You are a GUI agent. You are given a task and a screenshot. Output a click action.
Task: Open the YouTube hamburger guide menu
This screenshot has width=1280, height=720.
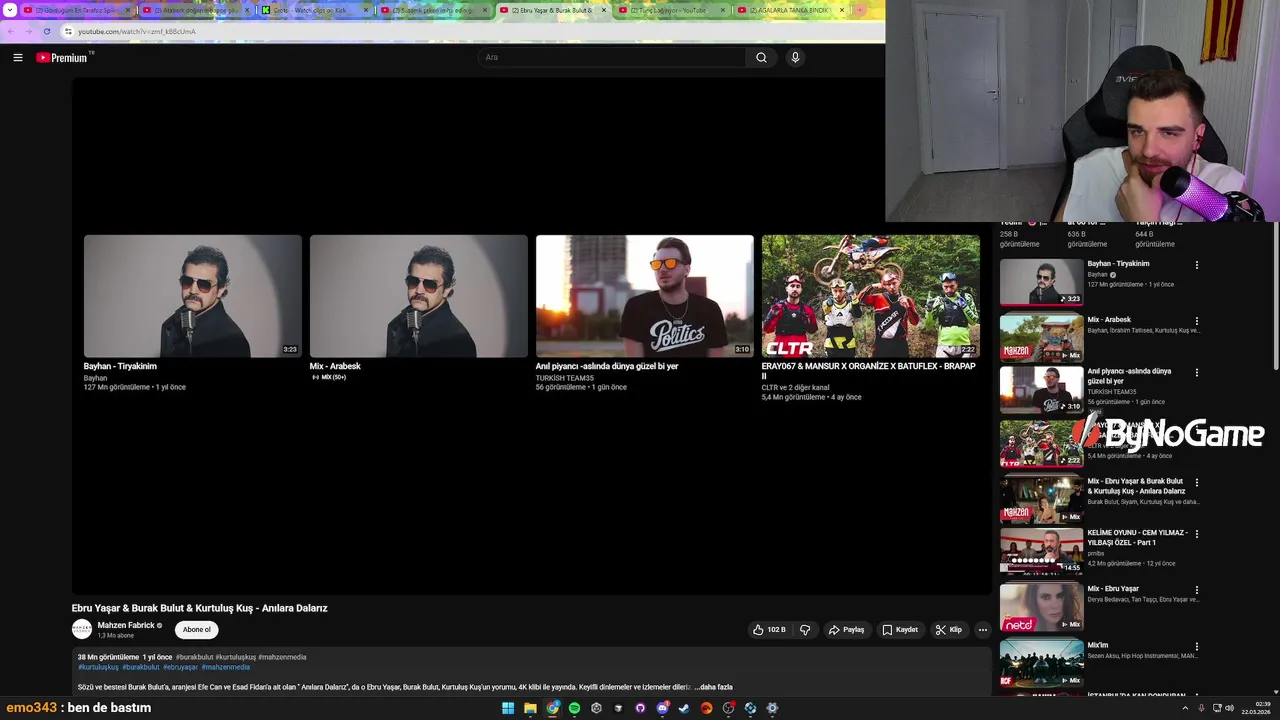(x=17, y=58)
